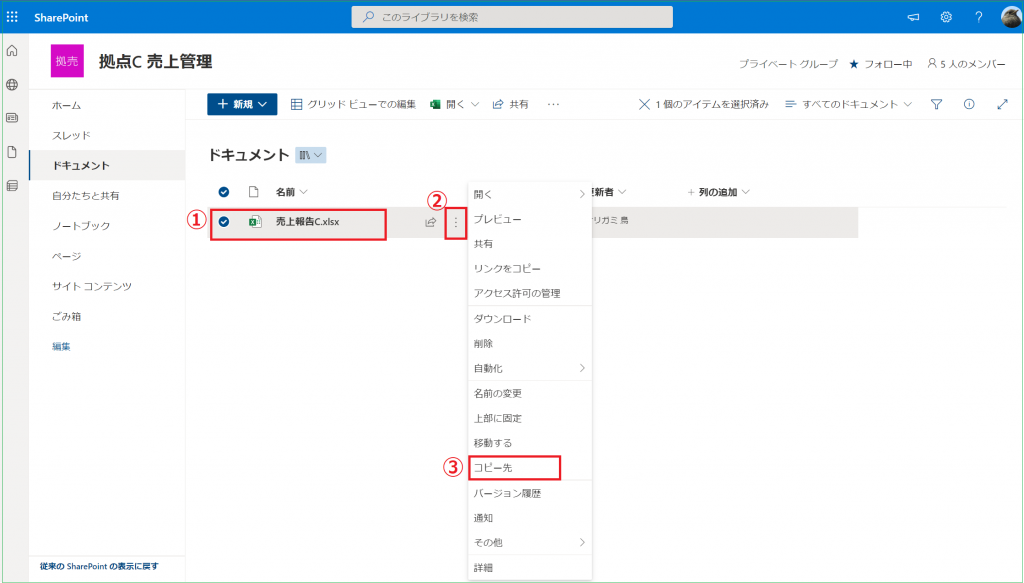Expand the 新規 dropdown button

(242, 104)
